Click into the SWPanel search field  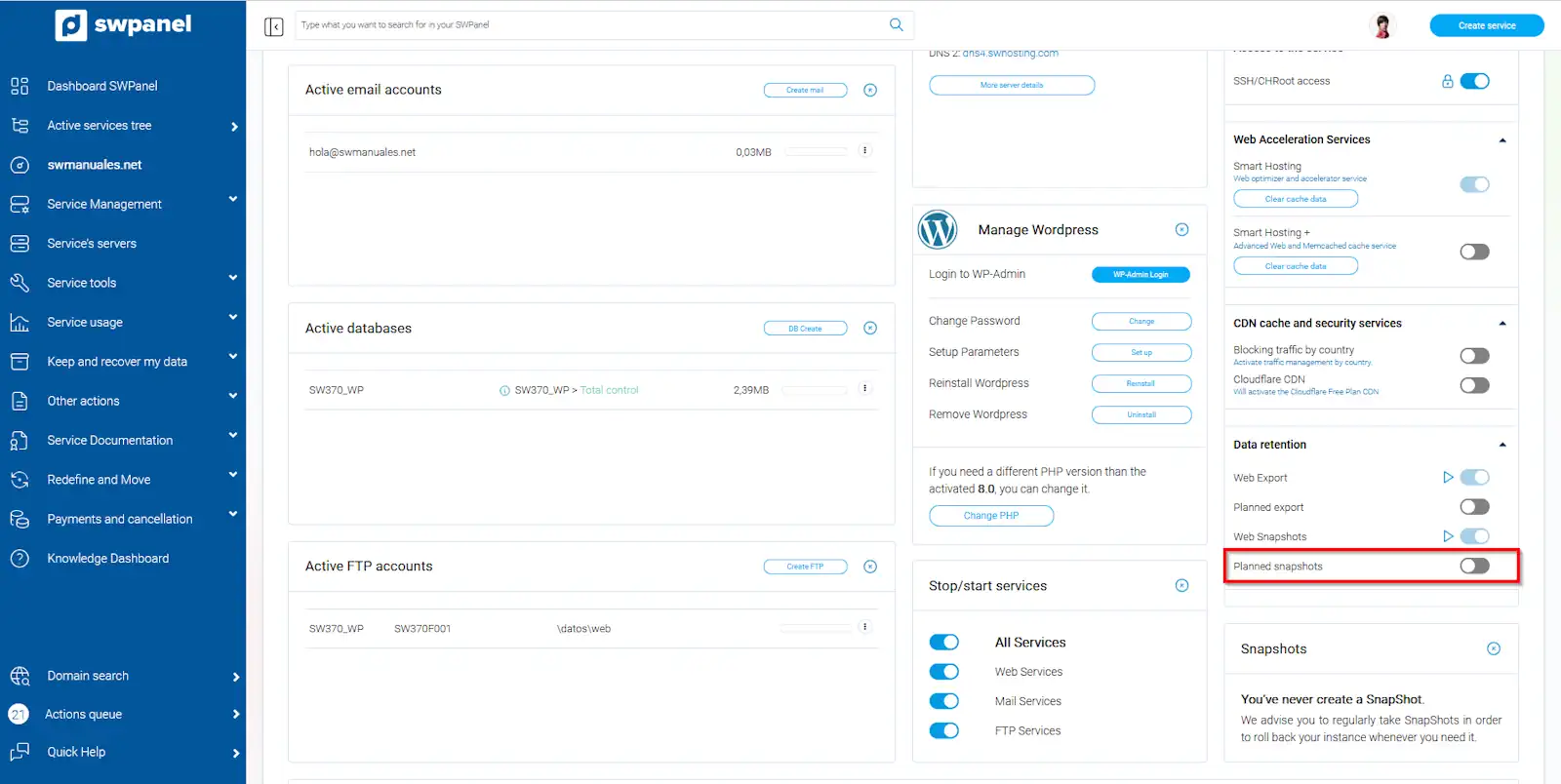[585, 24]
